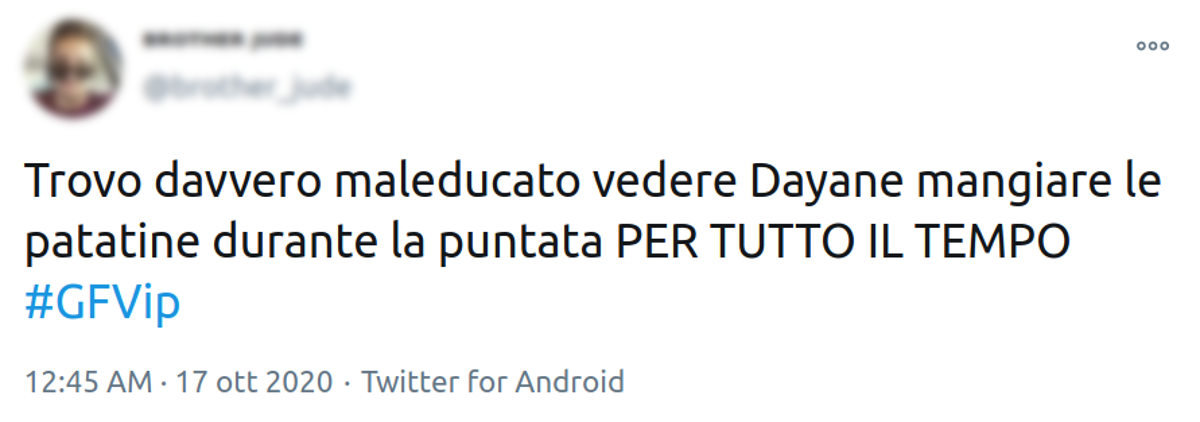The width and height of the screenshot is (1200, 422).
Task: Click the 12:45 AM timestamp
Action: click(x=88, y=381)
